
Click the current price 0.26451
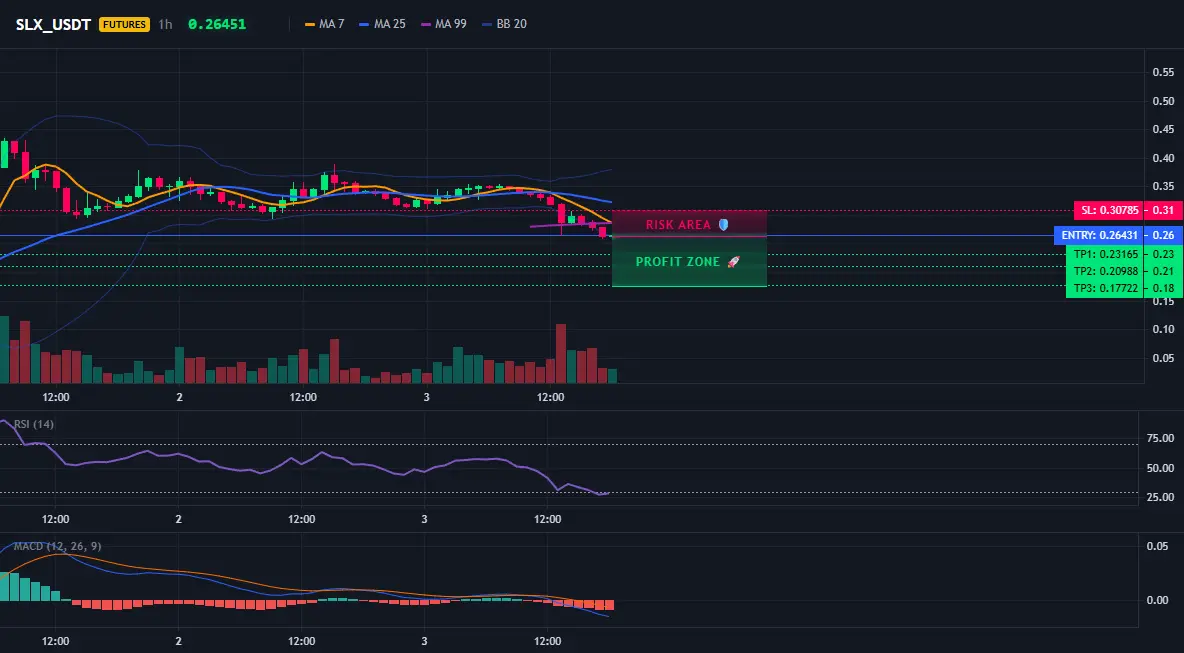[217, 24]
